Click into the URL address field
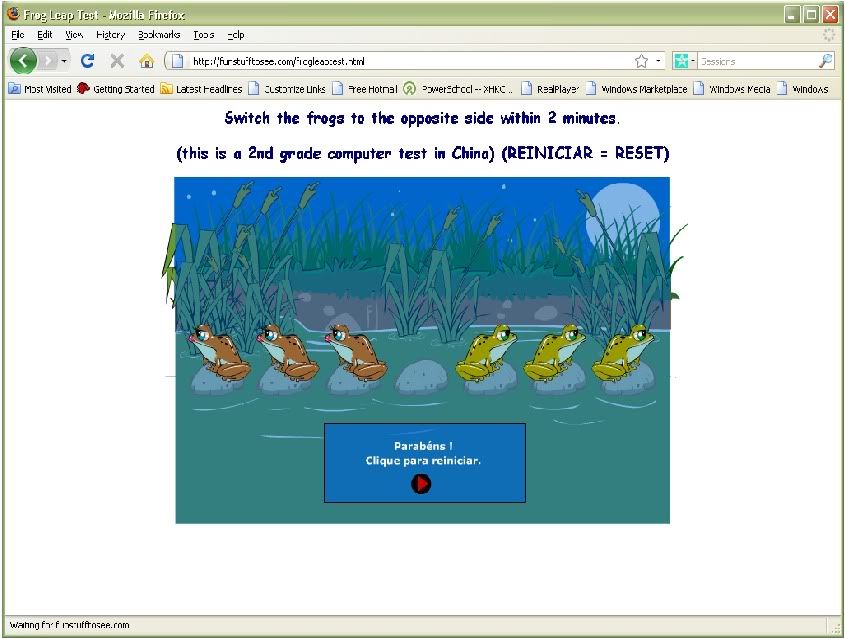Image resolution: width=845 pixels, height=638 pixels. point(400,61)
